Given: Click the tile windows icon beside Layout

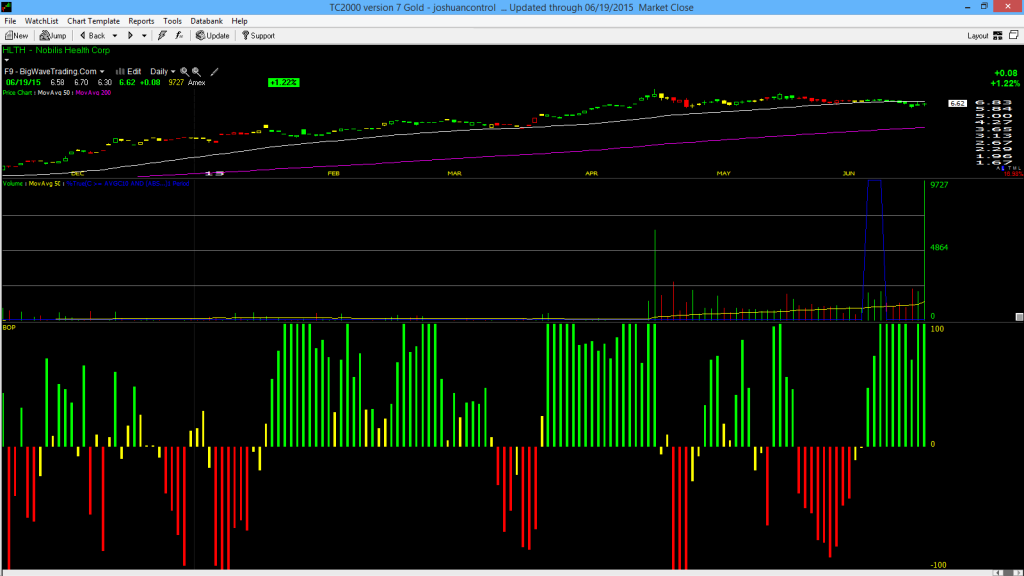Looking at the screenshot, I should pos(1014,35).
